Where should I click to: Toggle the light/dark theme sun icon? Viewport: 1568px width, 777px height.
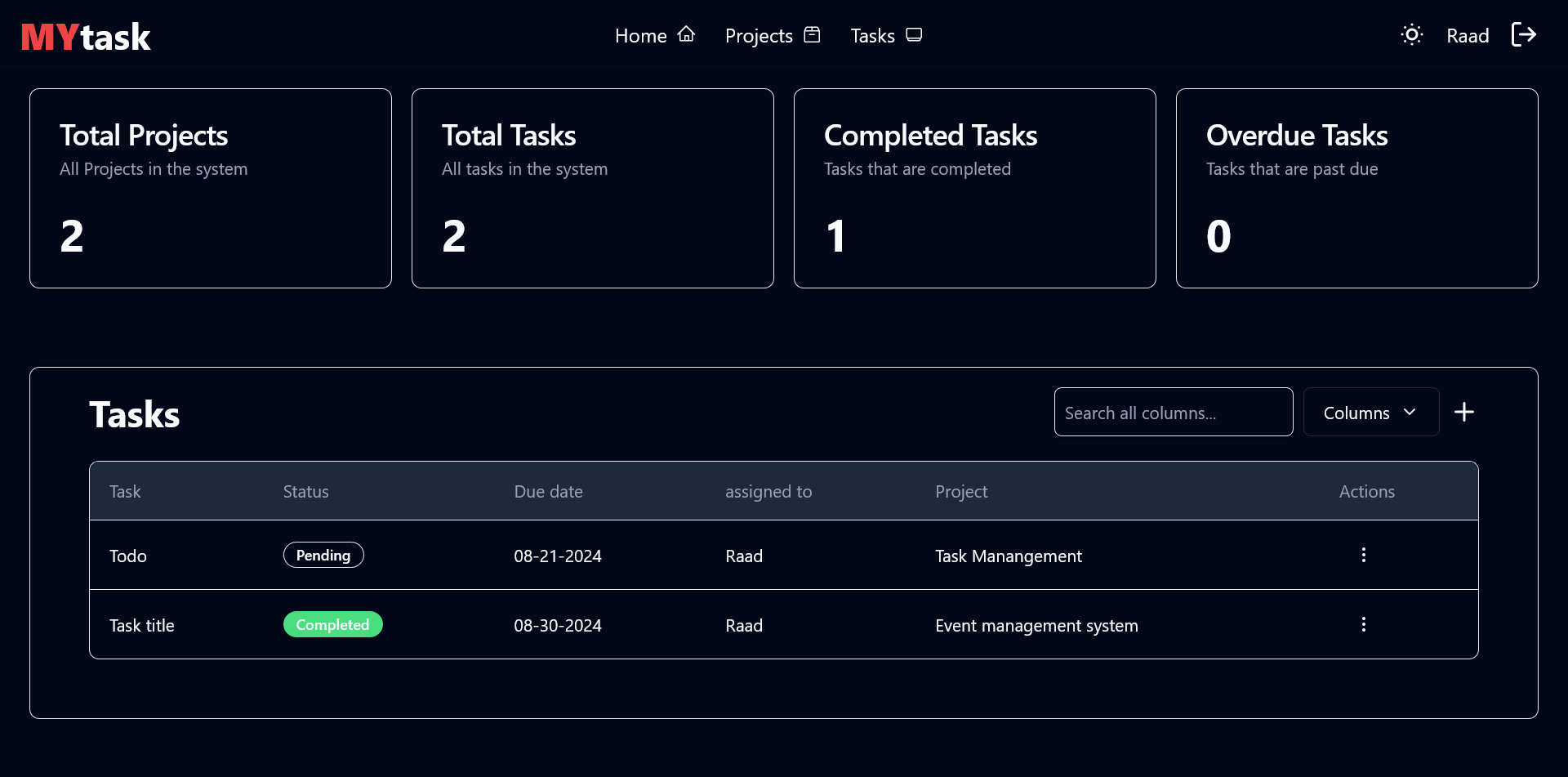click(1411, 35)
